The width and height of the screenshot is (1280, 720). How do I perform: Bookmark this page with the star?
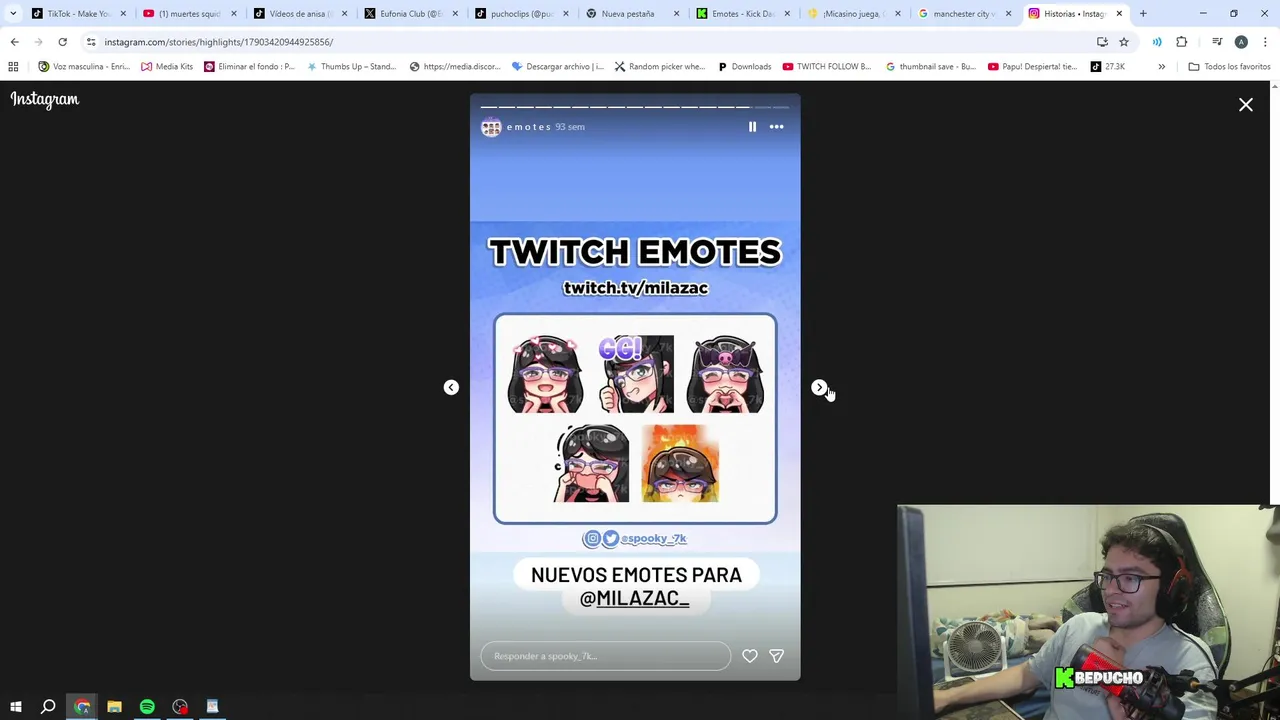tap(1124, 42)
